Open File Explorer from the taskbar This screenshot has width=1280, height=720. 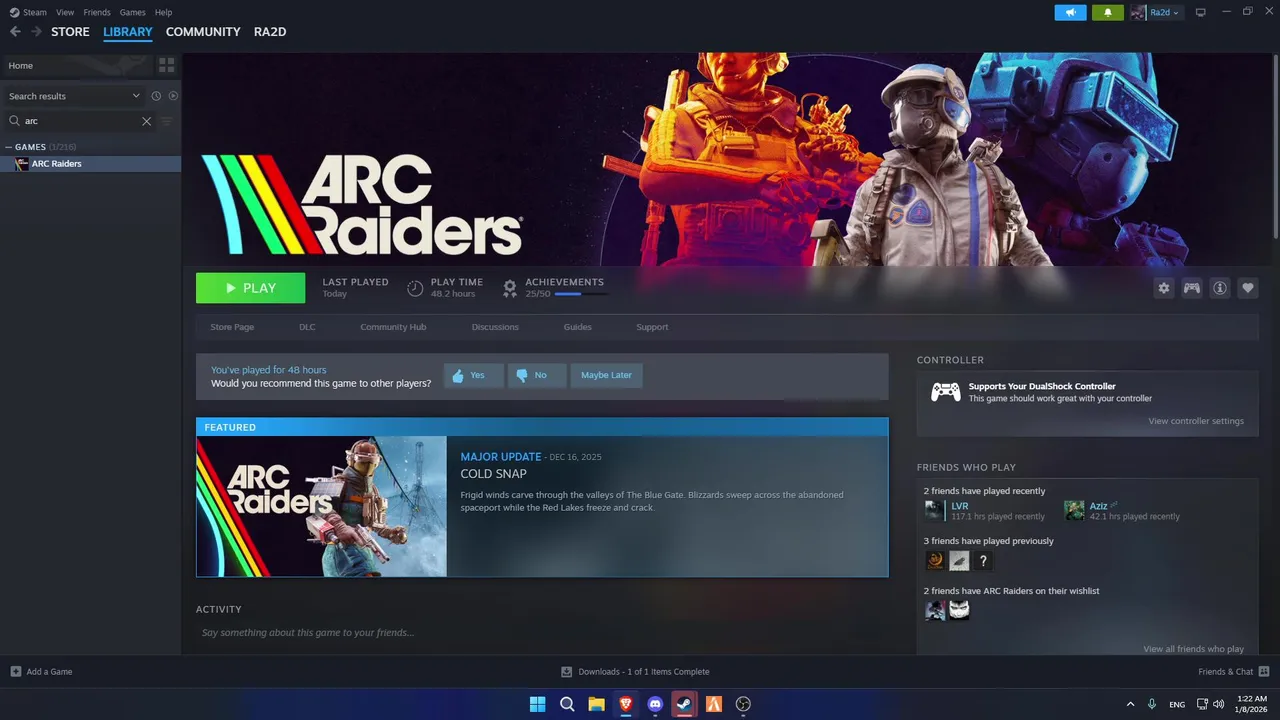(596, 704)
